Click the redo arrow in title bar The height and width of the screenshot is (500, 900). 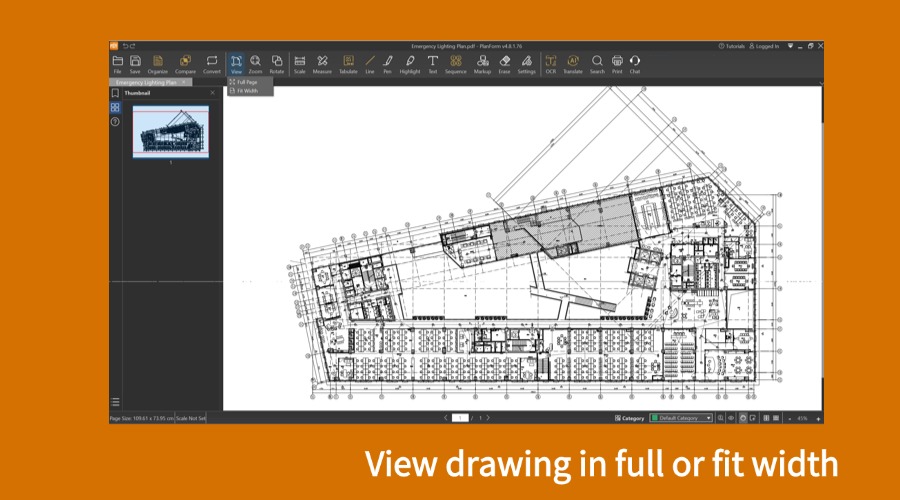(133, 46)
